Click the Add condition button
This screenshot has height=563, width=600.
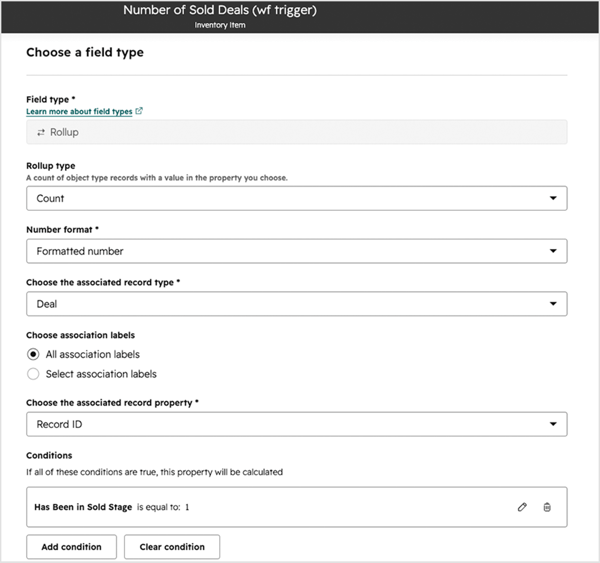[72, 547]
